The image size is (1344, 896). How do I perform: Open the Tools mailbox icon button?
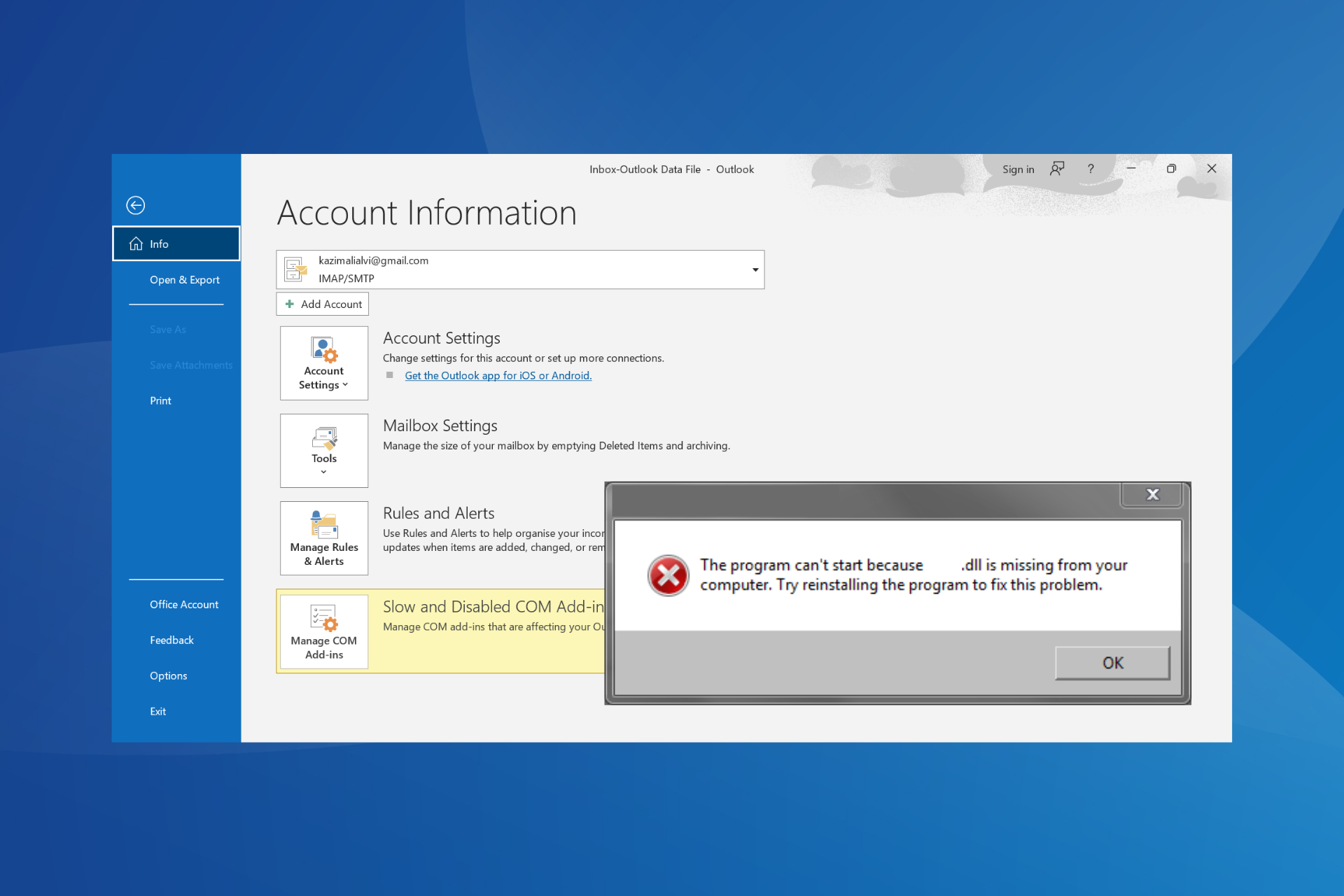(x=323, y=450)
